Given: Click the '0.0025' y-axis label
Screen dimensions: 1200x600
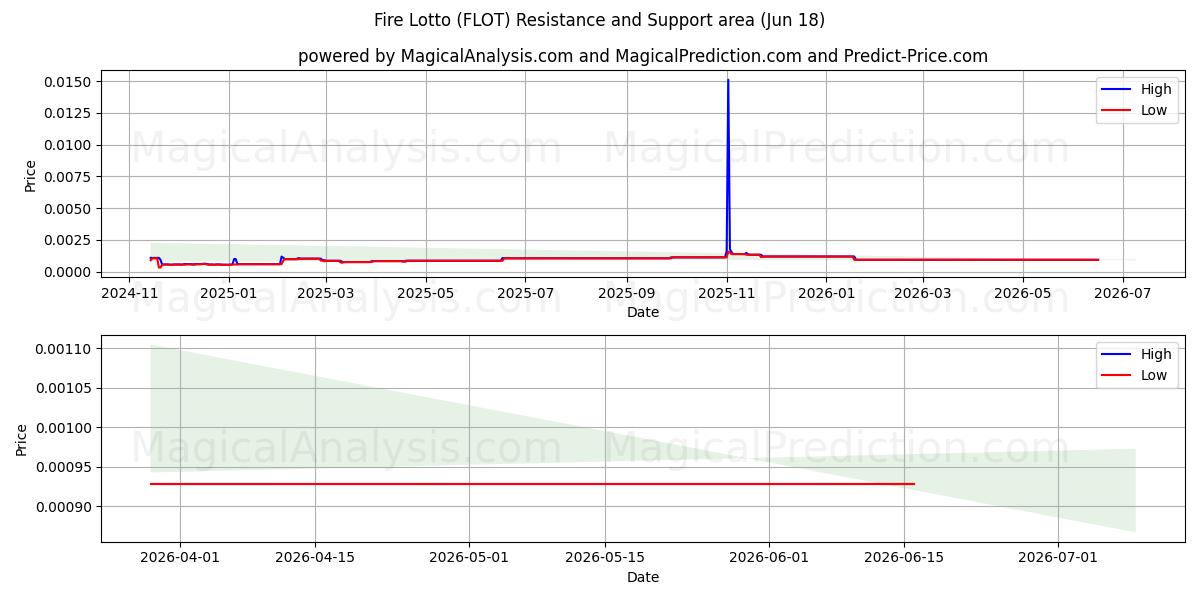Looking at the screenshot, I should point(69,240).
